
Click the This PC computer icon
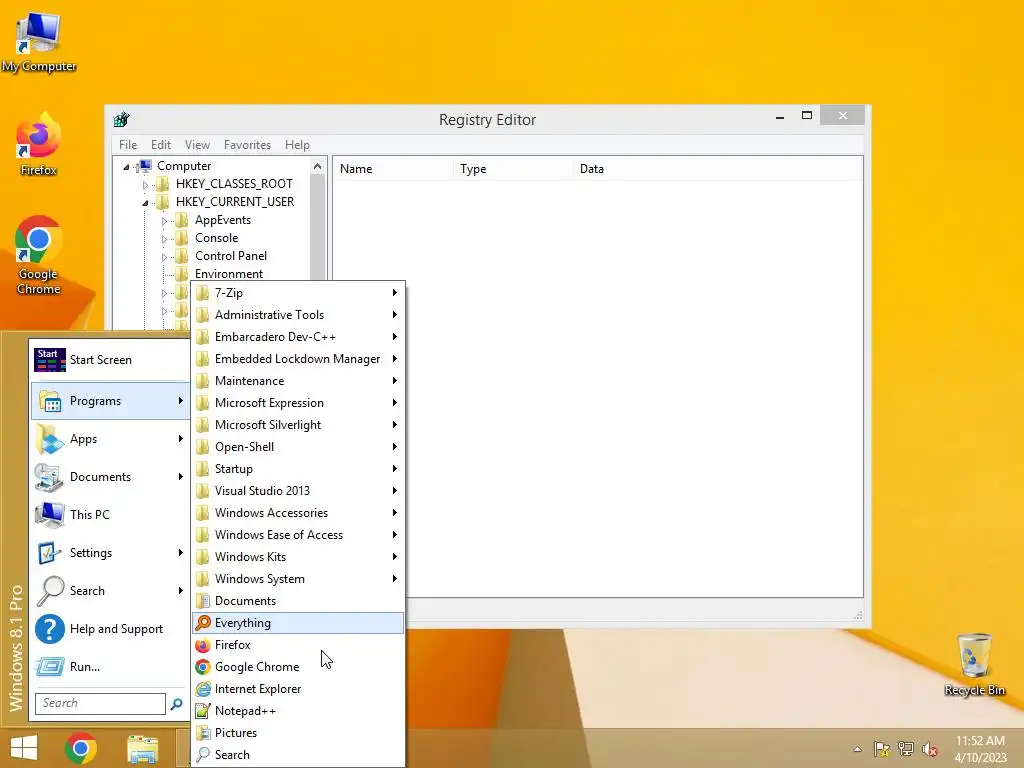(x=50, y=515)
